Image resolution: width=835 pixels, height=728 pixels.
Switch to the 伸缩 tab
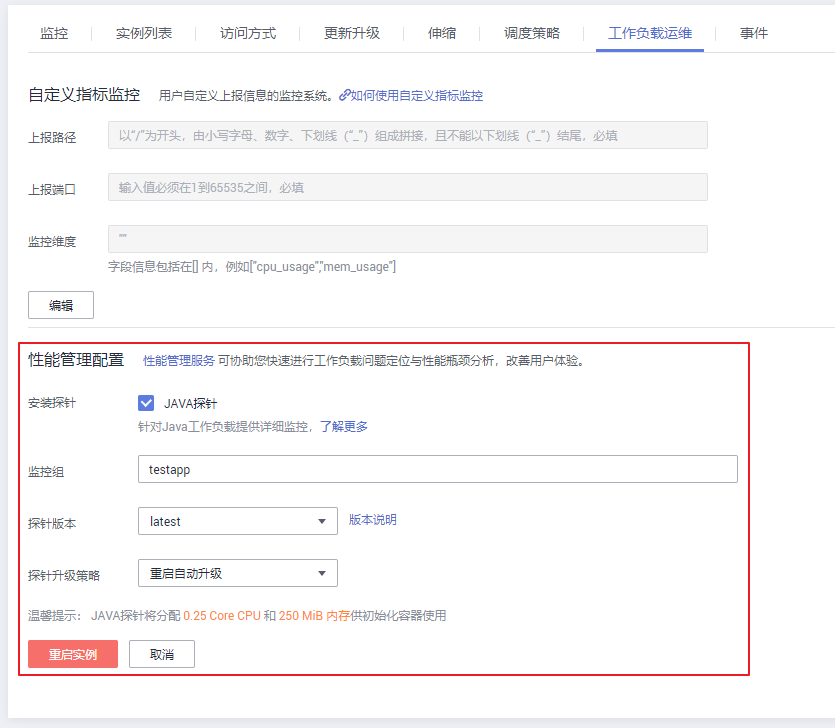click(442, 33)
